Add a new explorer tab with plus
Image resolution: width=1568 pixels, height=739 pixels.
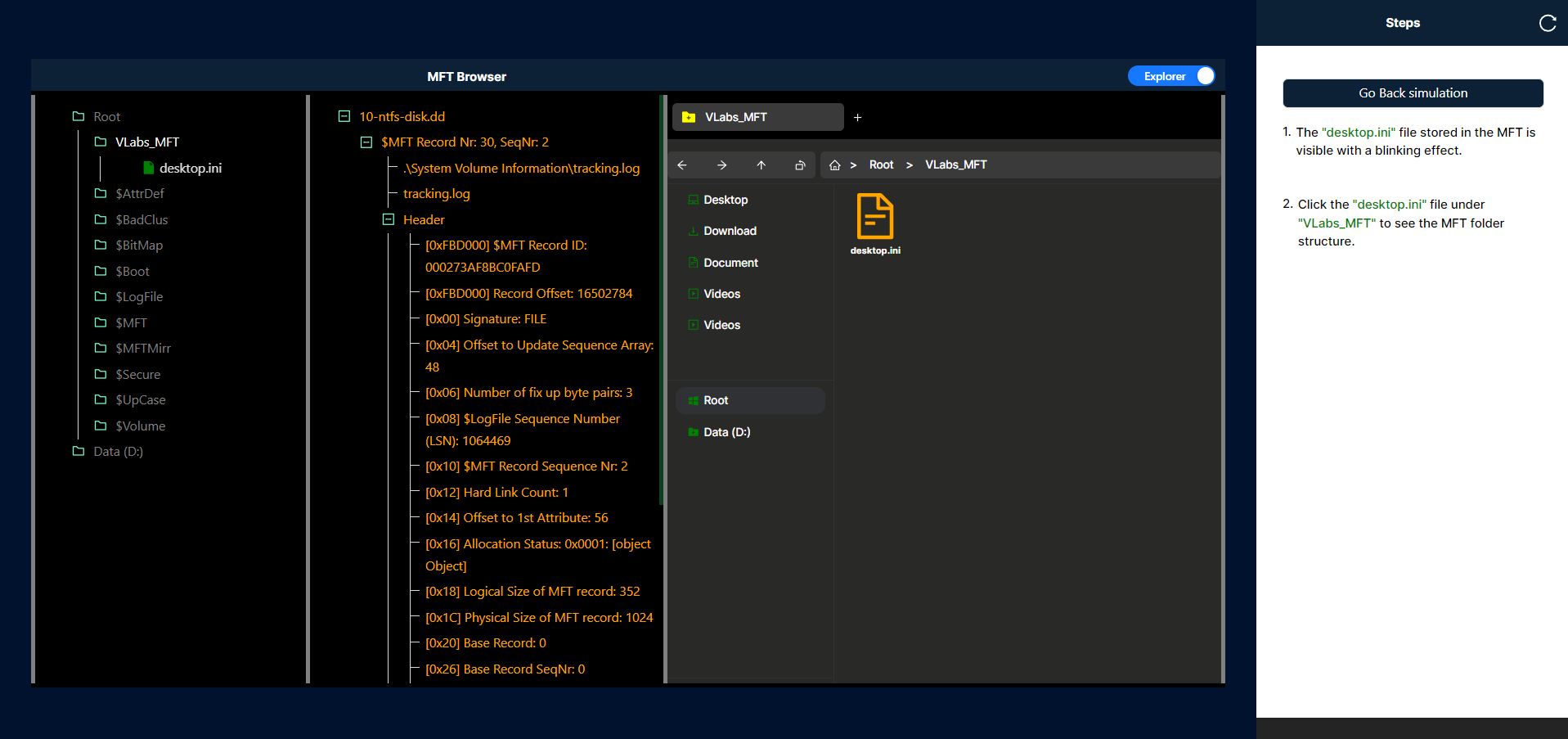(857, 118)
